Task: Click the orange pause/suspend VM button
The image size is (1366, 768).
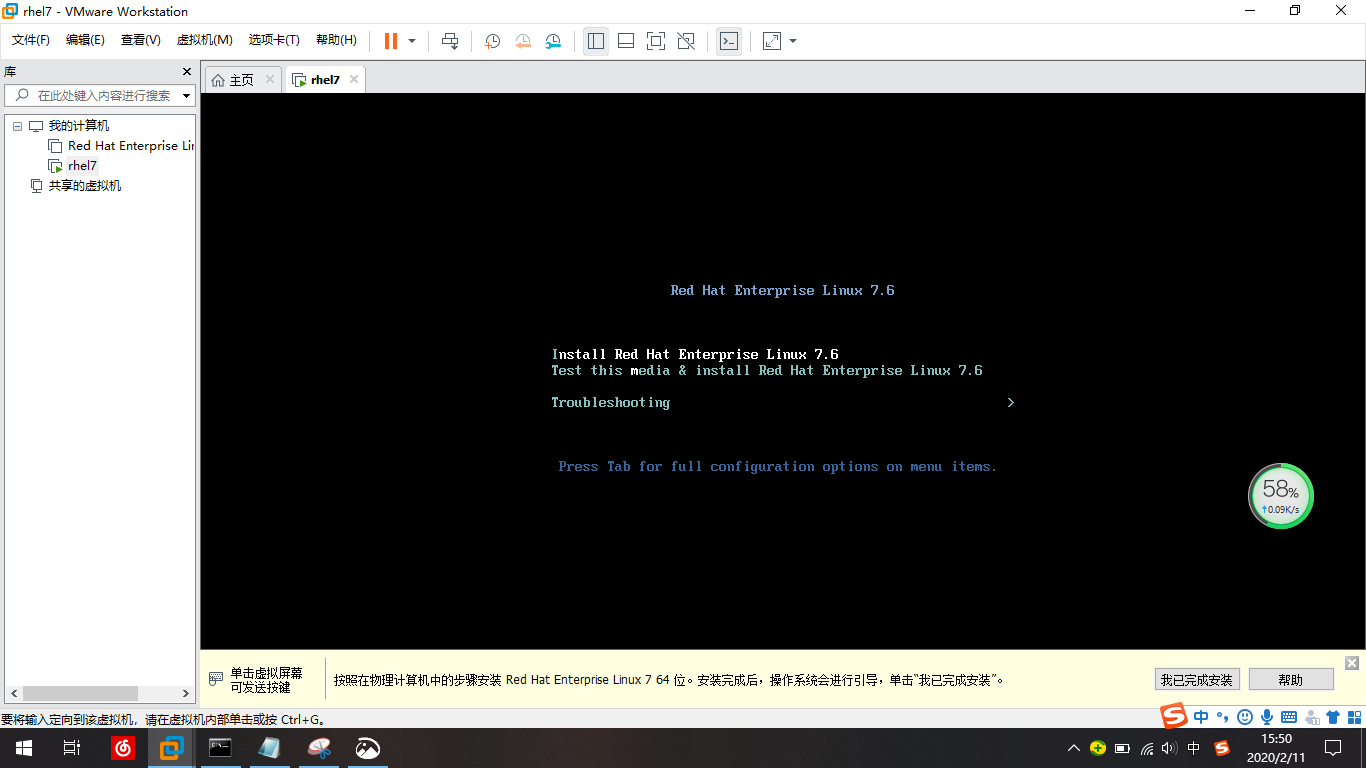Action: tap(390, 41)
